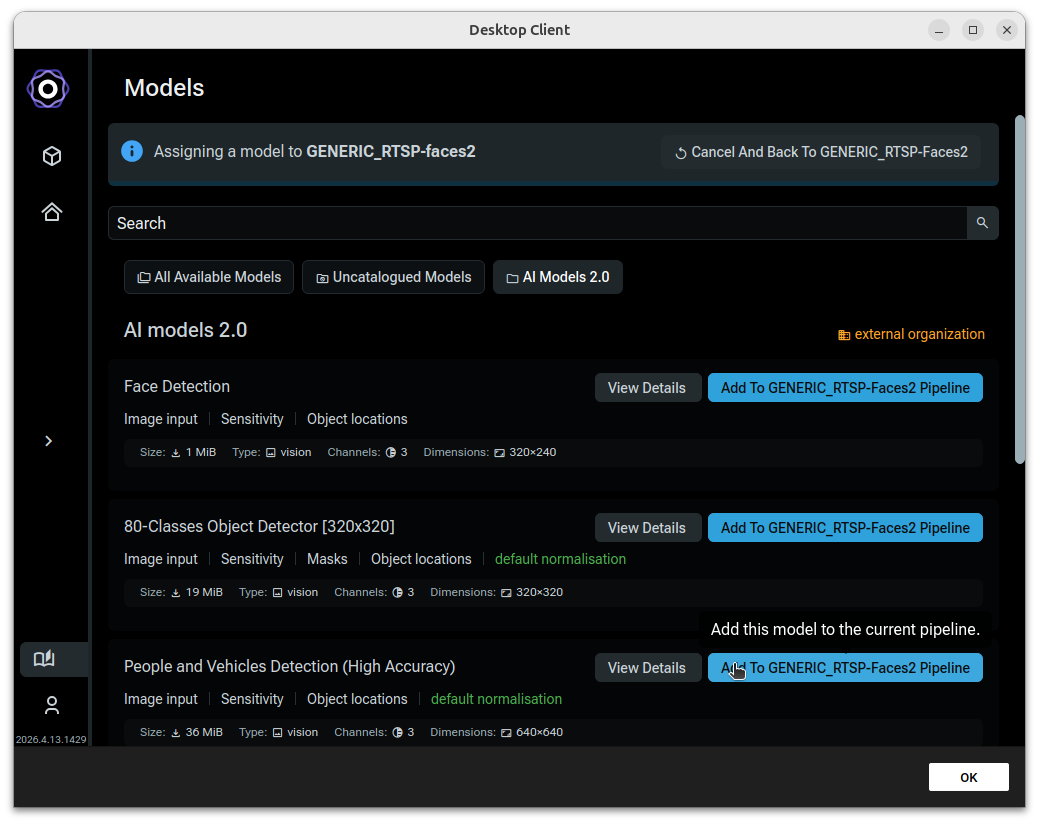Viewport: 1039px width, 824px height.
Task: Go to home via the sidebar house icon
Action: (x=52, y=212)
